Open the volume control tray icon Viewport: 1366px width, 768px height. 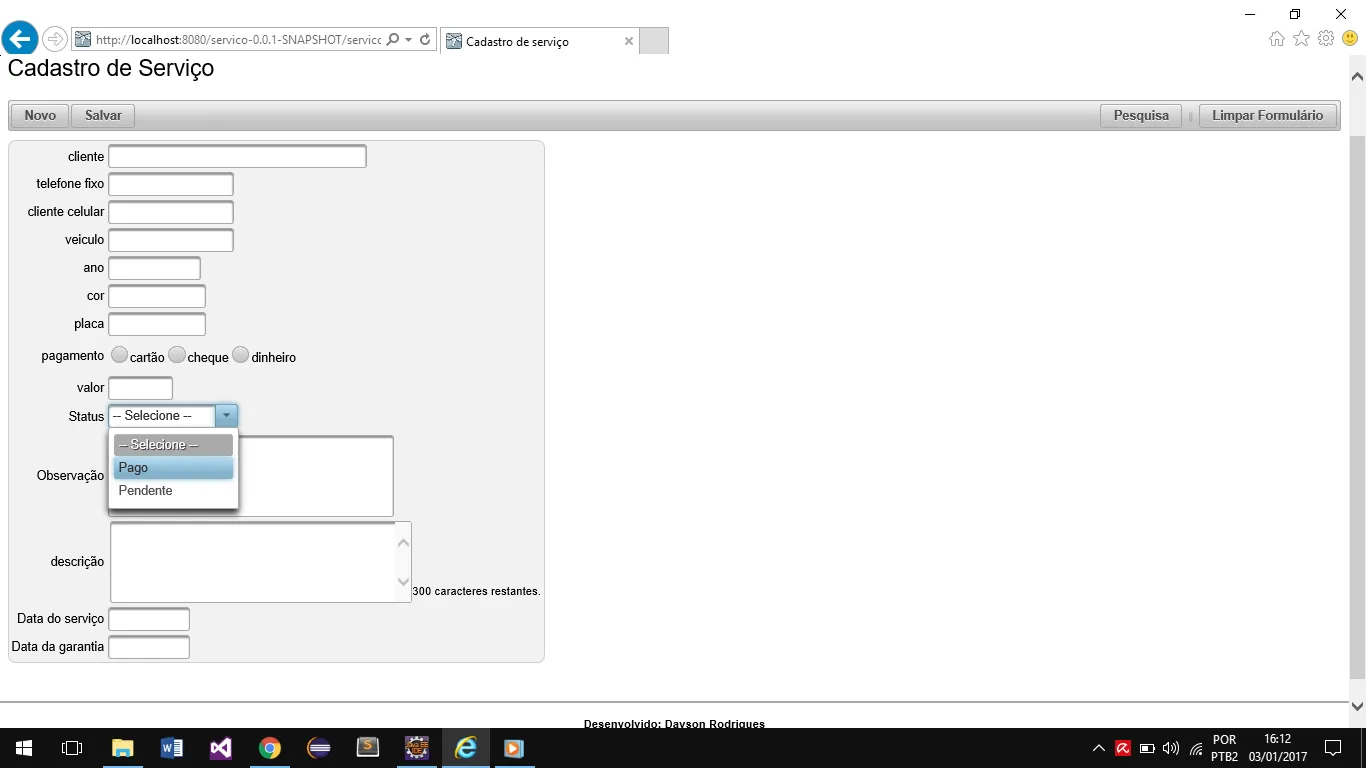click(1171, 748)
